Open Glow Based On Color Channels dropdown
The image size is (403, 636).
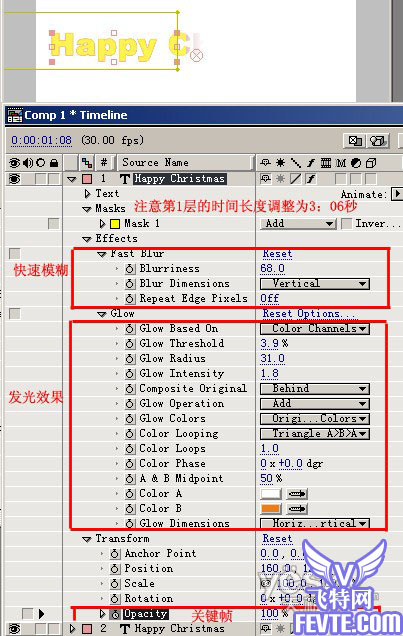[x=315, y=329]
